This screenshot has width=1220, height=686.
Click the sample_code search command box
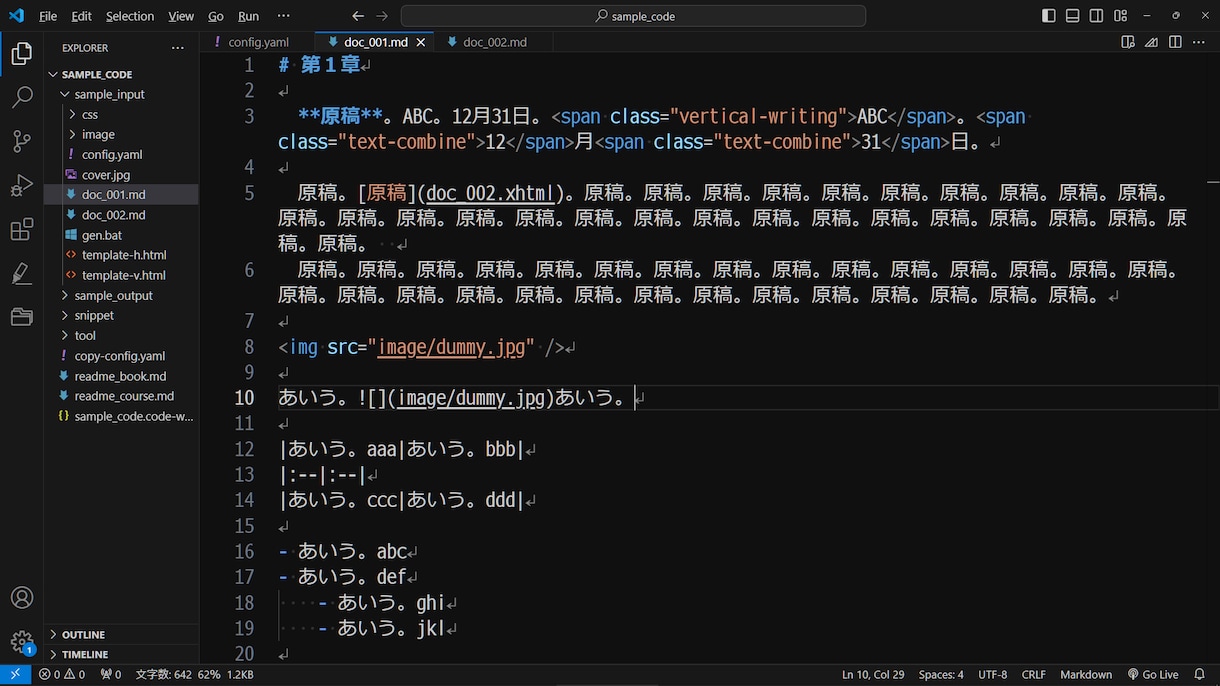click(633, 16)
